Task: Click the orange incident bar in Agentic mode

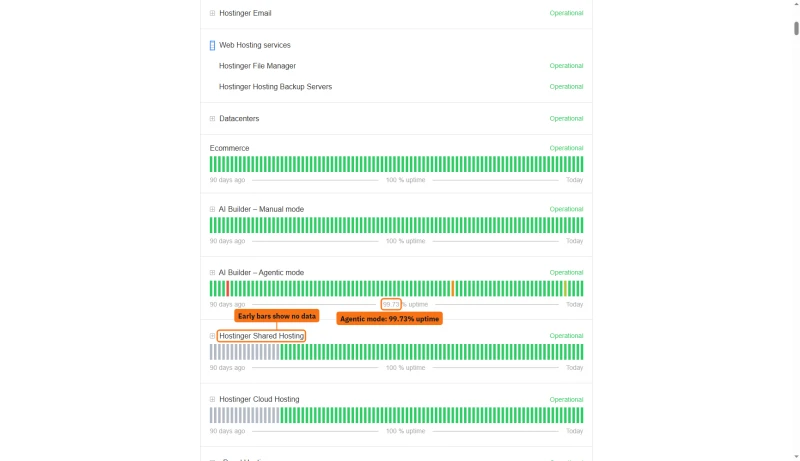Action: click(x=453, y=289)
